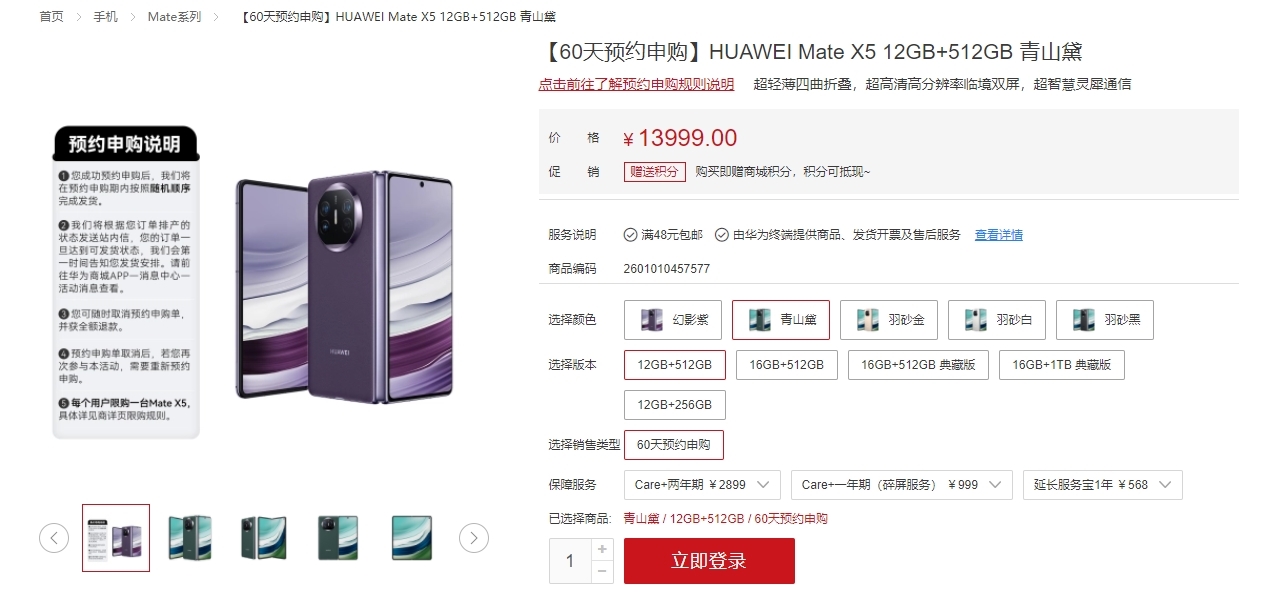Pick the 12GB+256GB version

(675, 405)
